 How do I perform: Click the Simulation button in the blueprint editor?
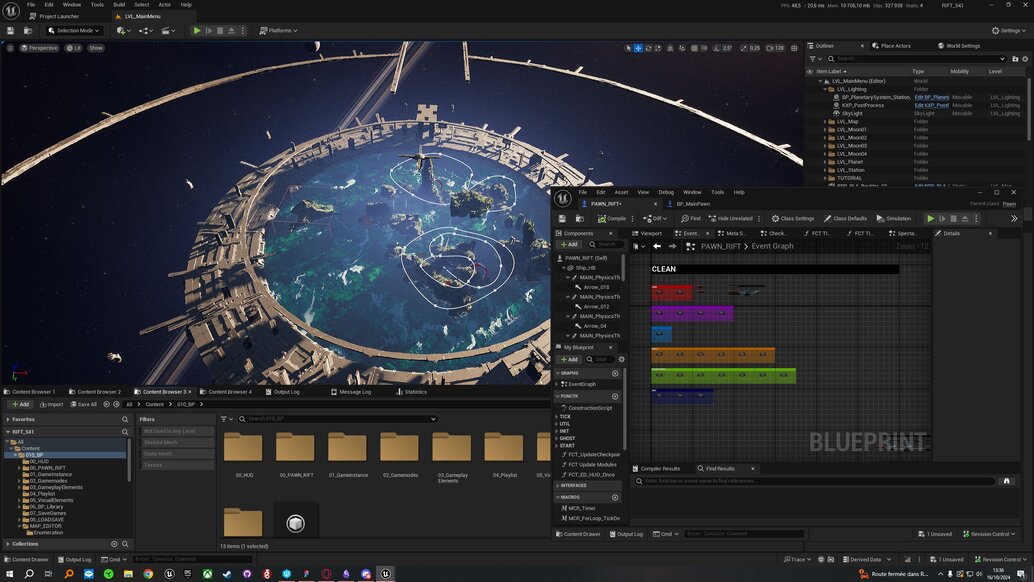(x=893, y=218)
